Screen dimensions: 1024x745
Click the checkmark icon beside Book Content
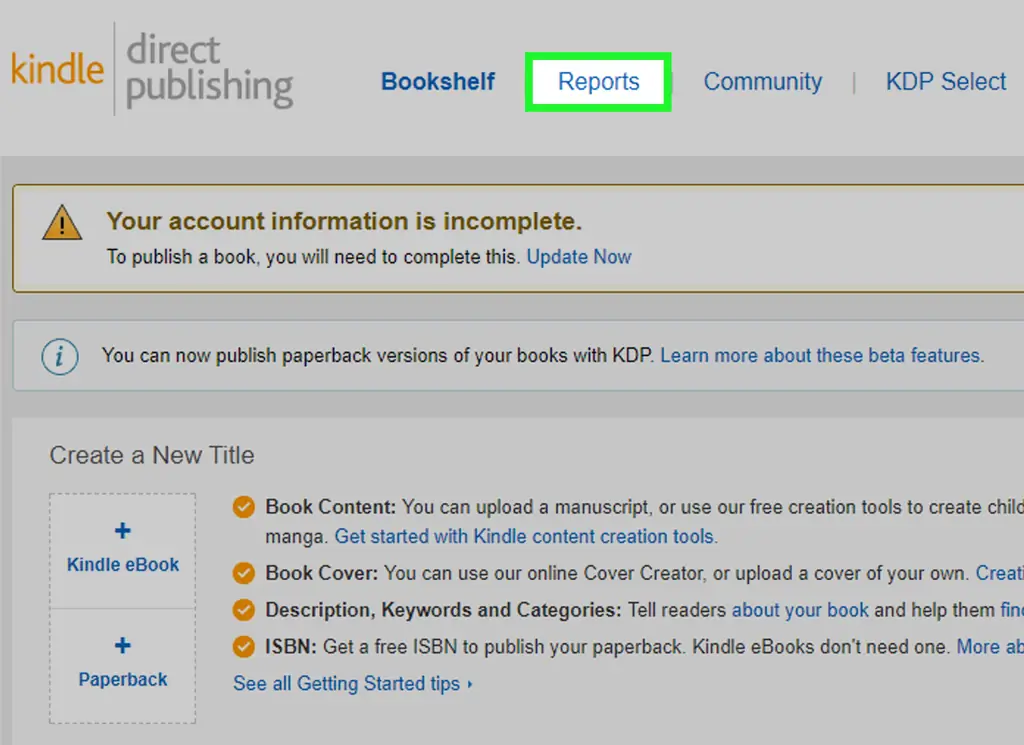coord(243,508)
